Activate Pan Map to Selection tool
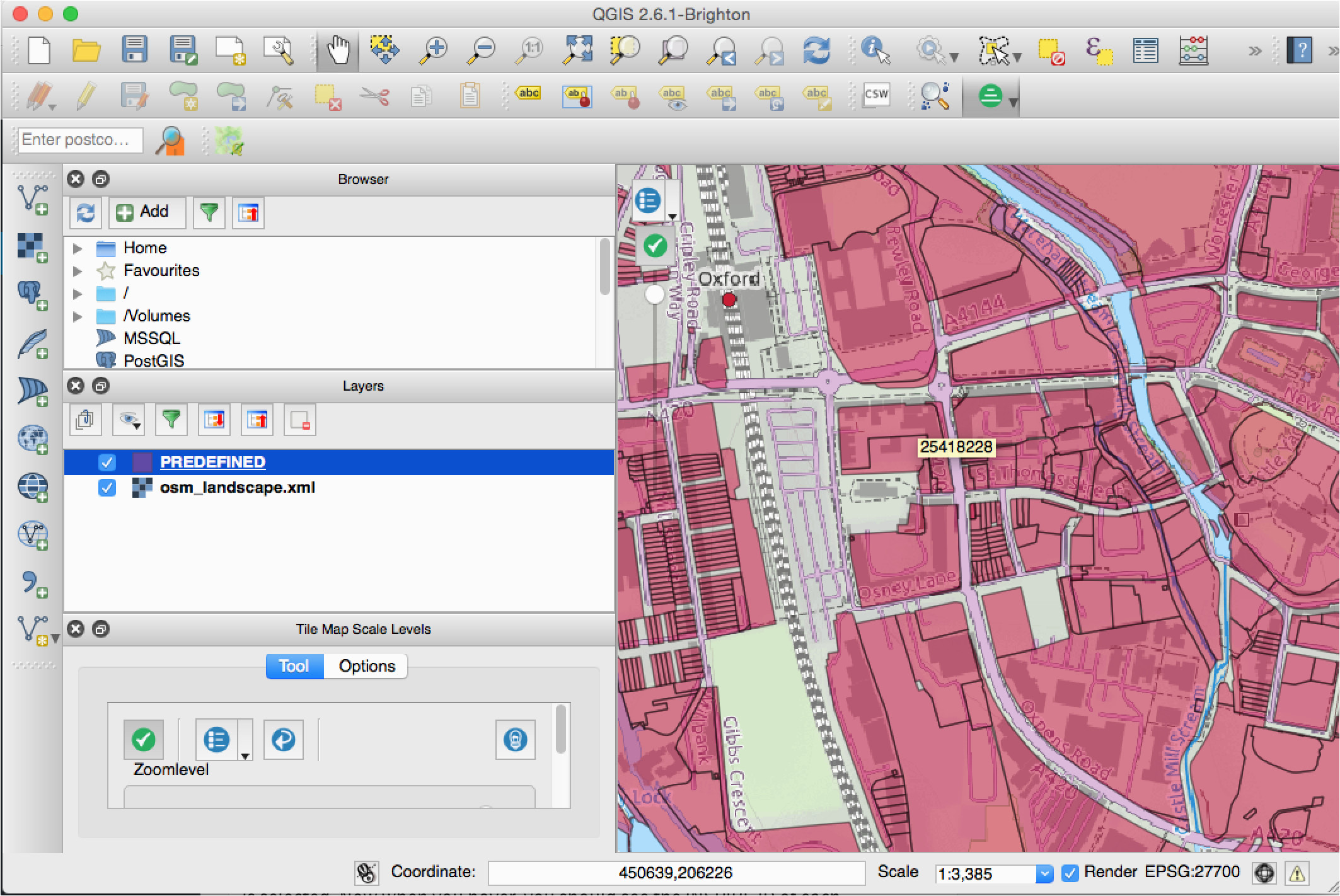Image resolution: width=1340 pixels, height=896 pixels. tap(384, 50)
